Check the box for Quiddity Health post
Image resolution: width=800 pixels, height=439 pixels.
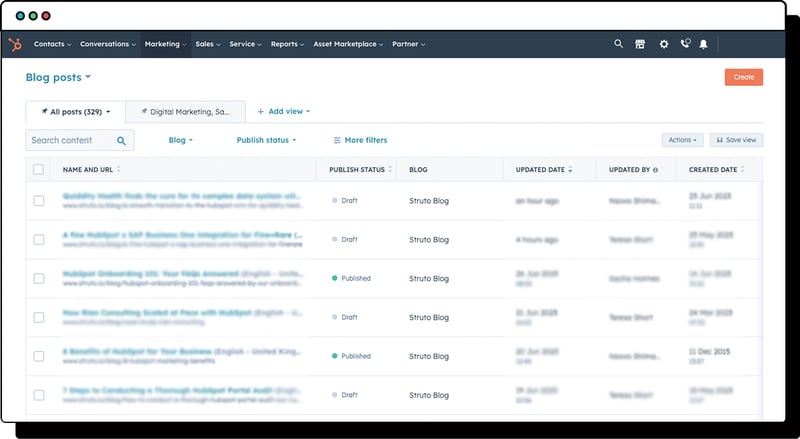click(x=39, y=201)
